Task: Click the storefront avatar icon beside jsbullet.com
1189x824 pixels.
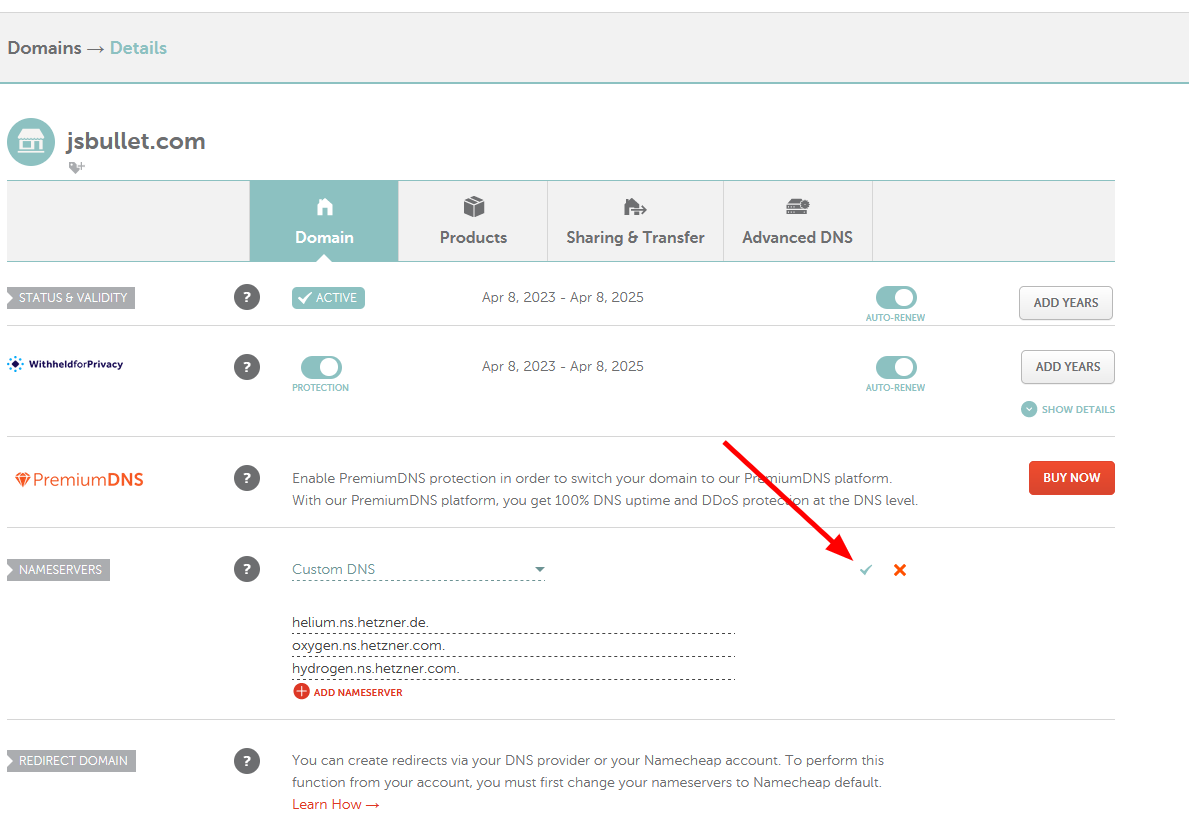Action: coord(30,142)
